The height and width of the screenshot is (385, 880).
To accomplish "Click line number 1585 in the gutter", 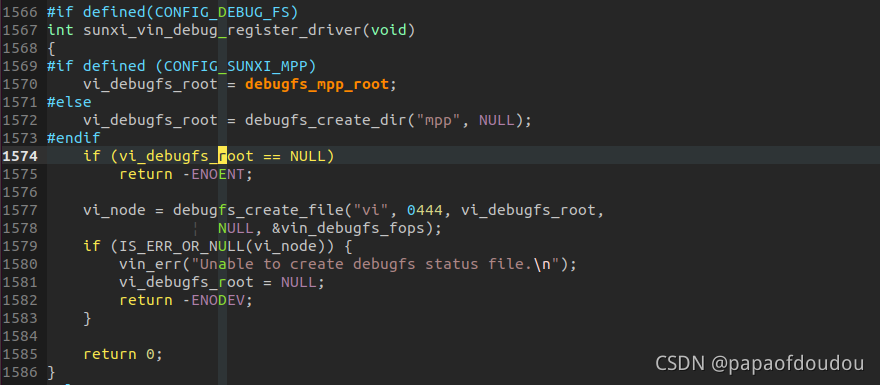I will tap(20, 354).
